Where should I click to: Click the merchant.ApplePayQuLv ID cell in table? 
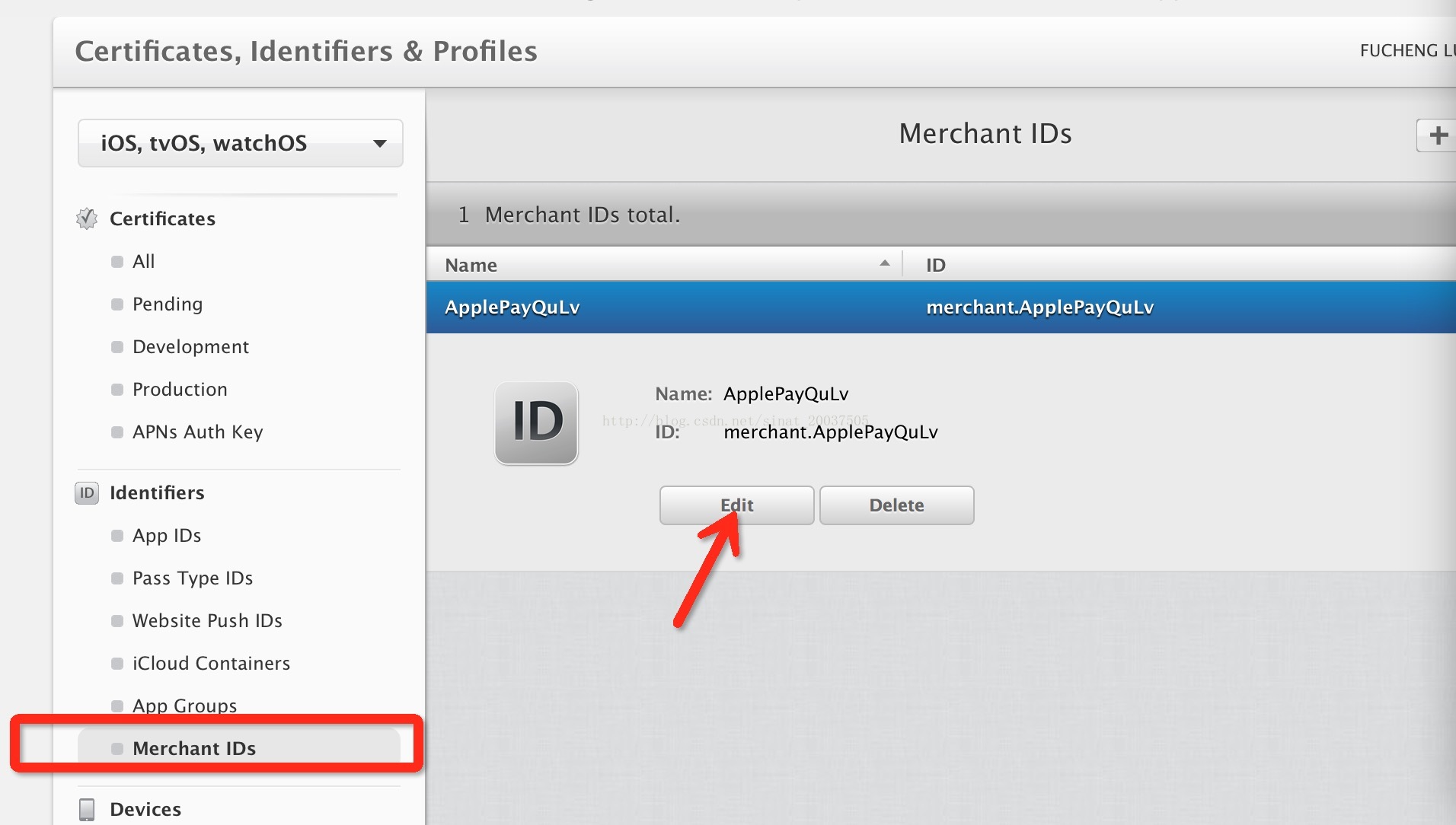(x=1039, y=307)
